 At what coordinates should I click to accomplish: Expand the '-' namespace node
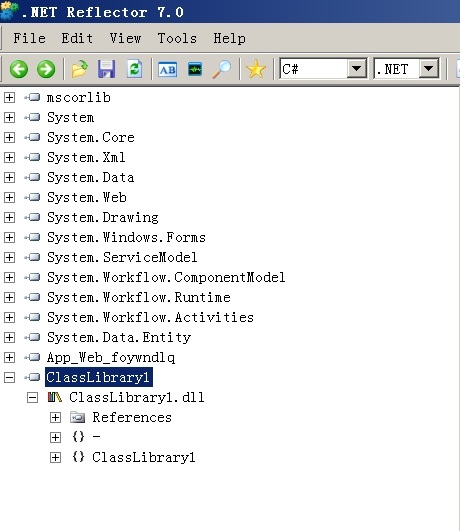coord(55,437)
